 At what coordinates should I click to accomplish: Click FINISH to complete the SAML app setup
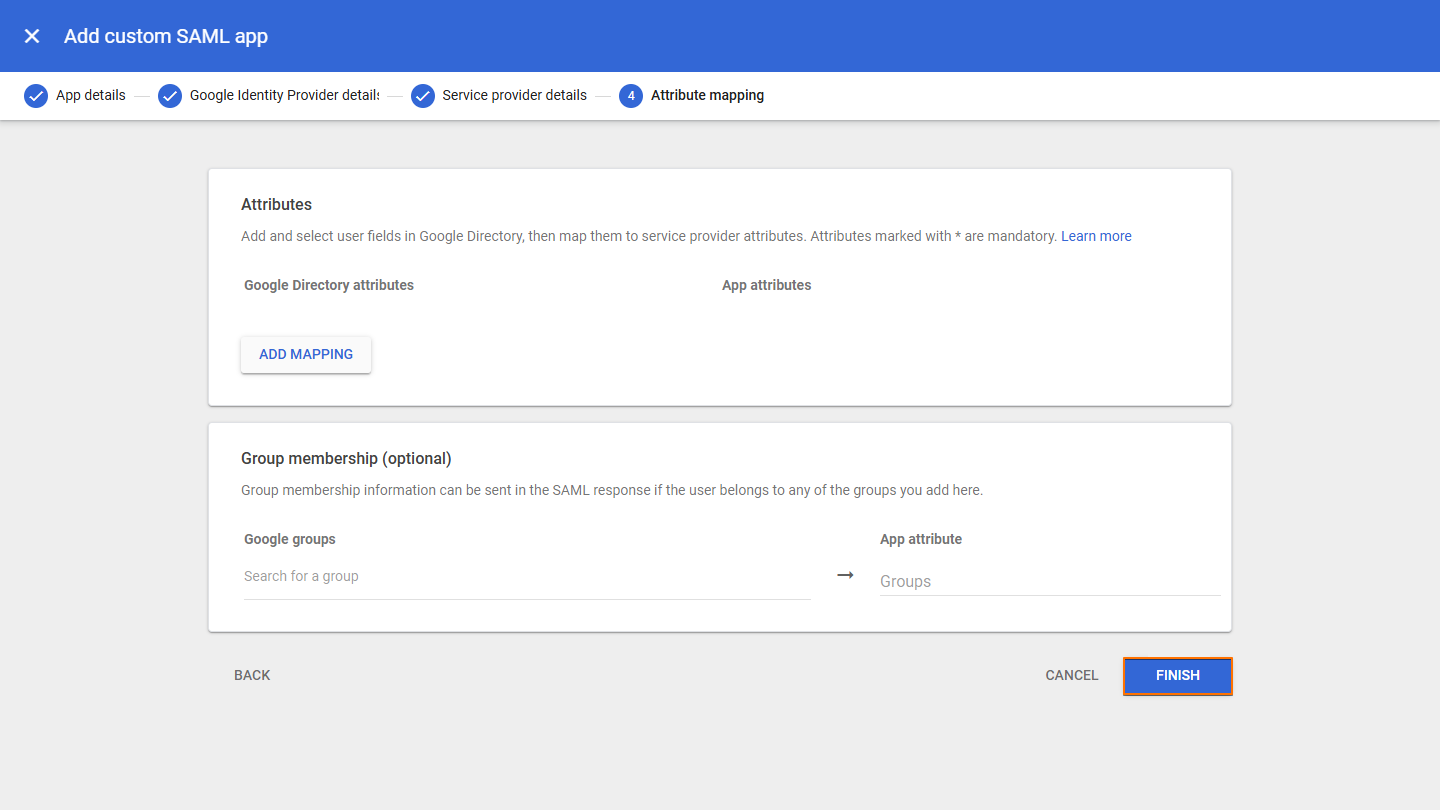pyautogui.click(x=1177, y=675)
